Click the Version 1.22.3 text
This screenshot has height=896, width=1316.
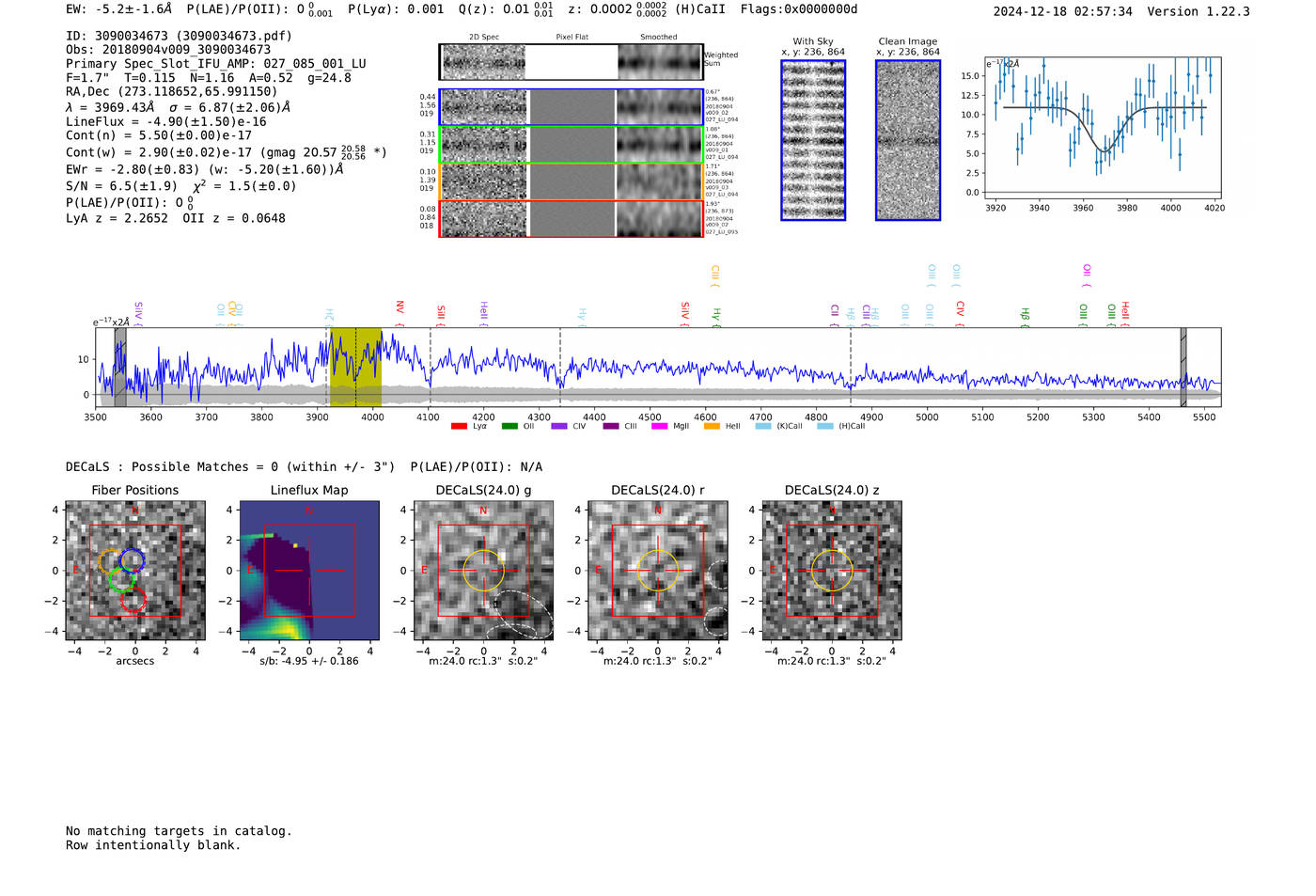pos(1198,11)
